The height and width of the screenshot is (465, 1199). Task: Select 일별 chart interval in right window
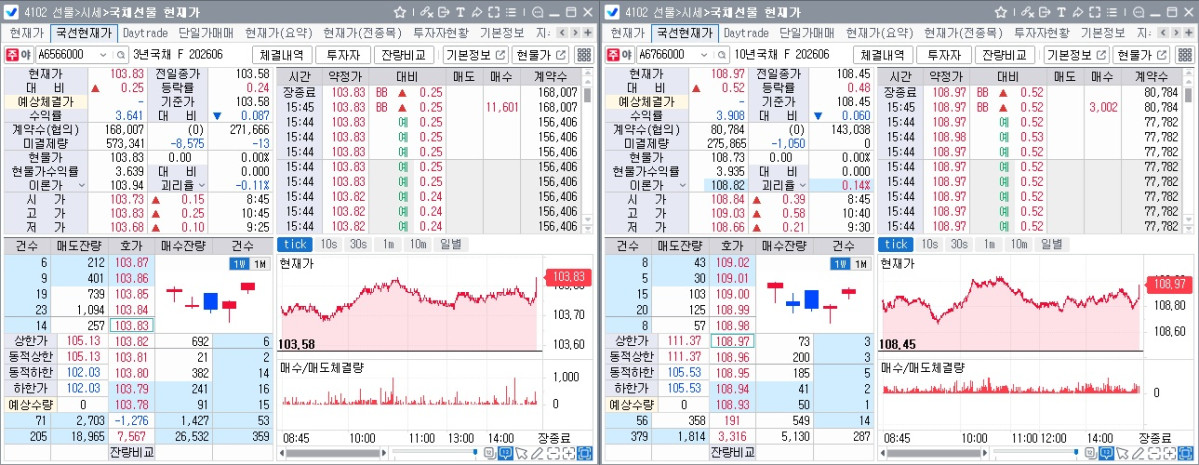pyautogui.click(x=1051, y=244)
